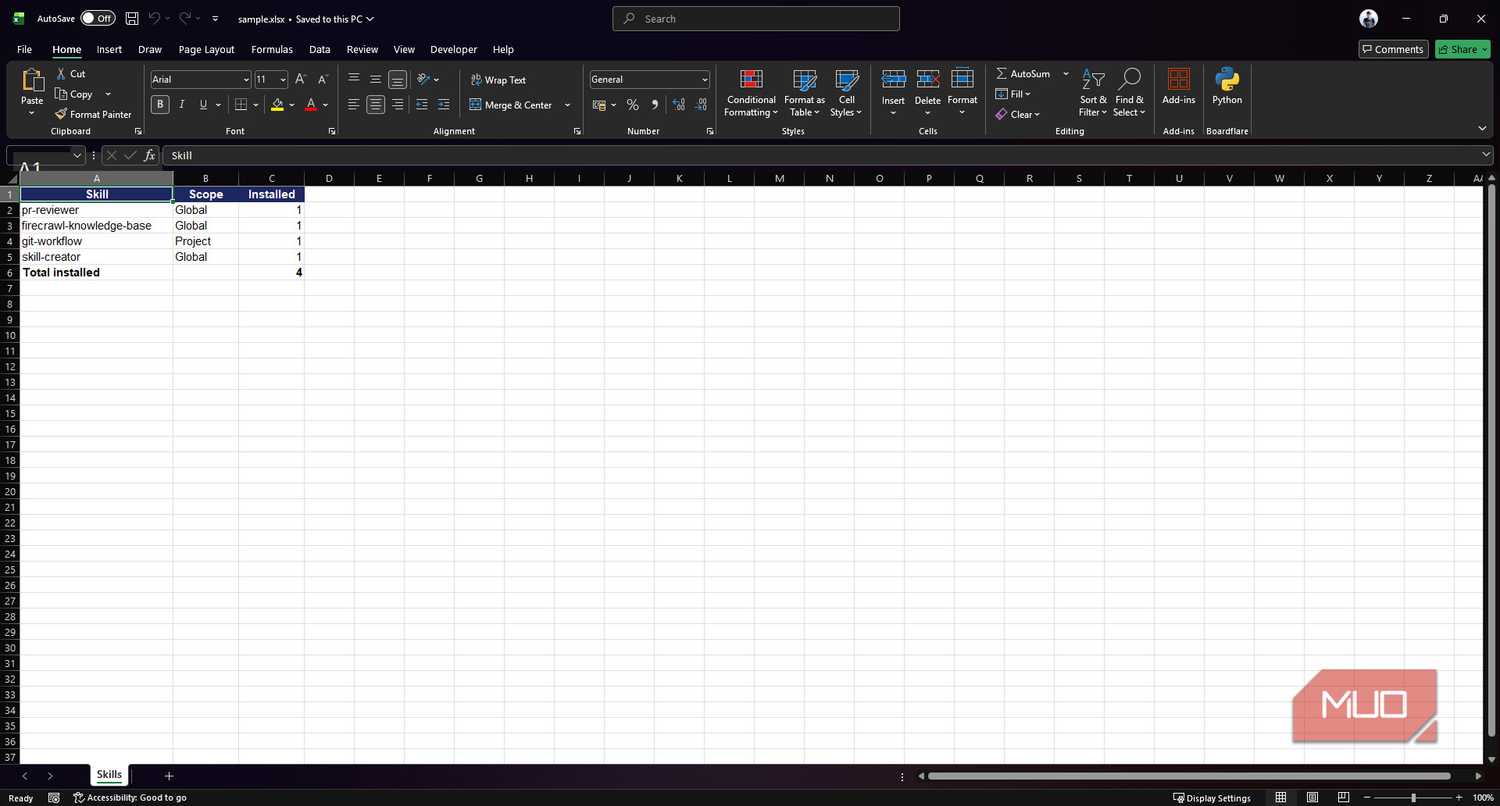Toggle Underline formatting
The width and height of the screenshot is (1500, 806).
pyautogui.click(x=203, y=105)
